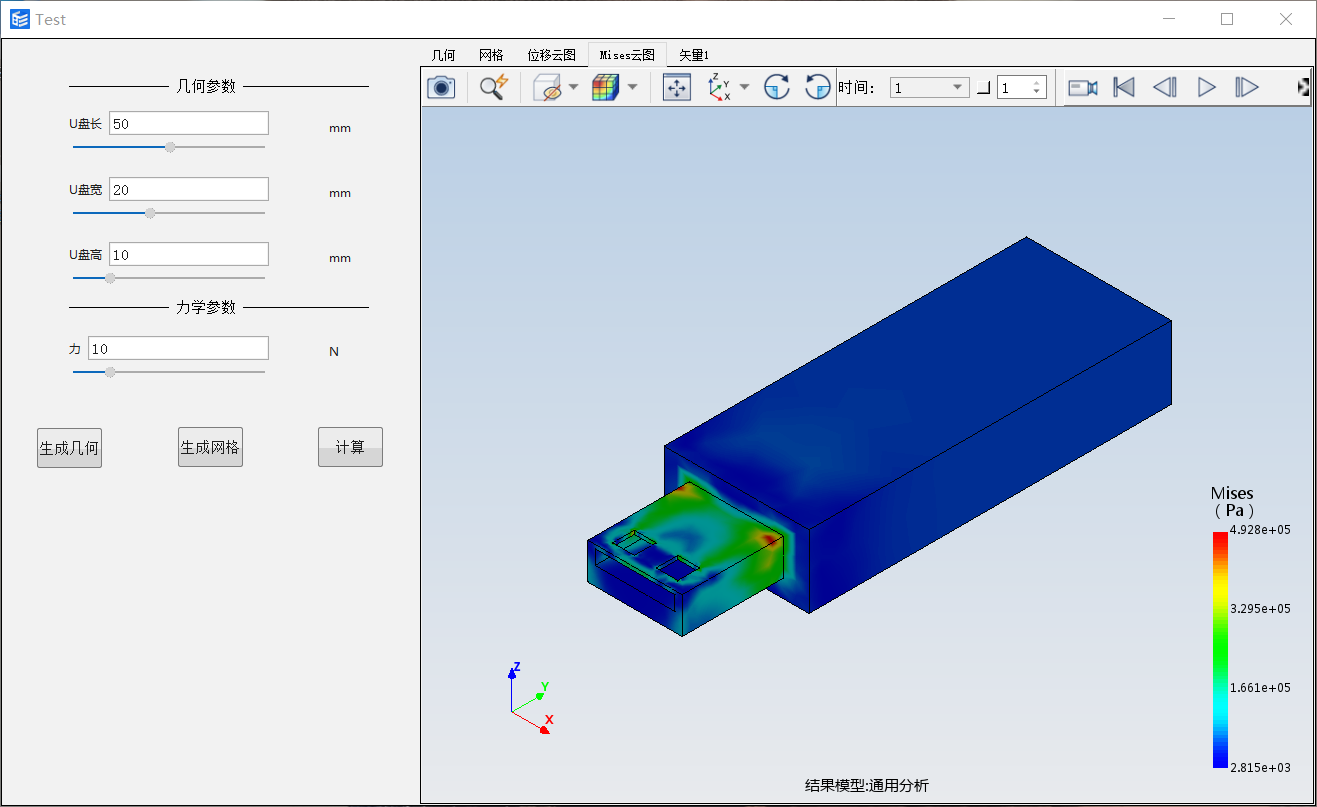Click the U盘长 slider handle
1317x807 pixels.
point(170,147)
